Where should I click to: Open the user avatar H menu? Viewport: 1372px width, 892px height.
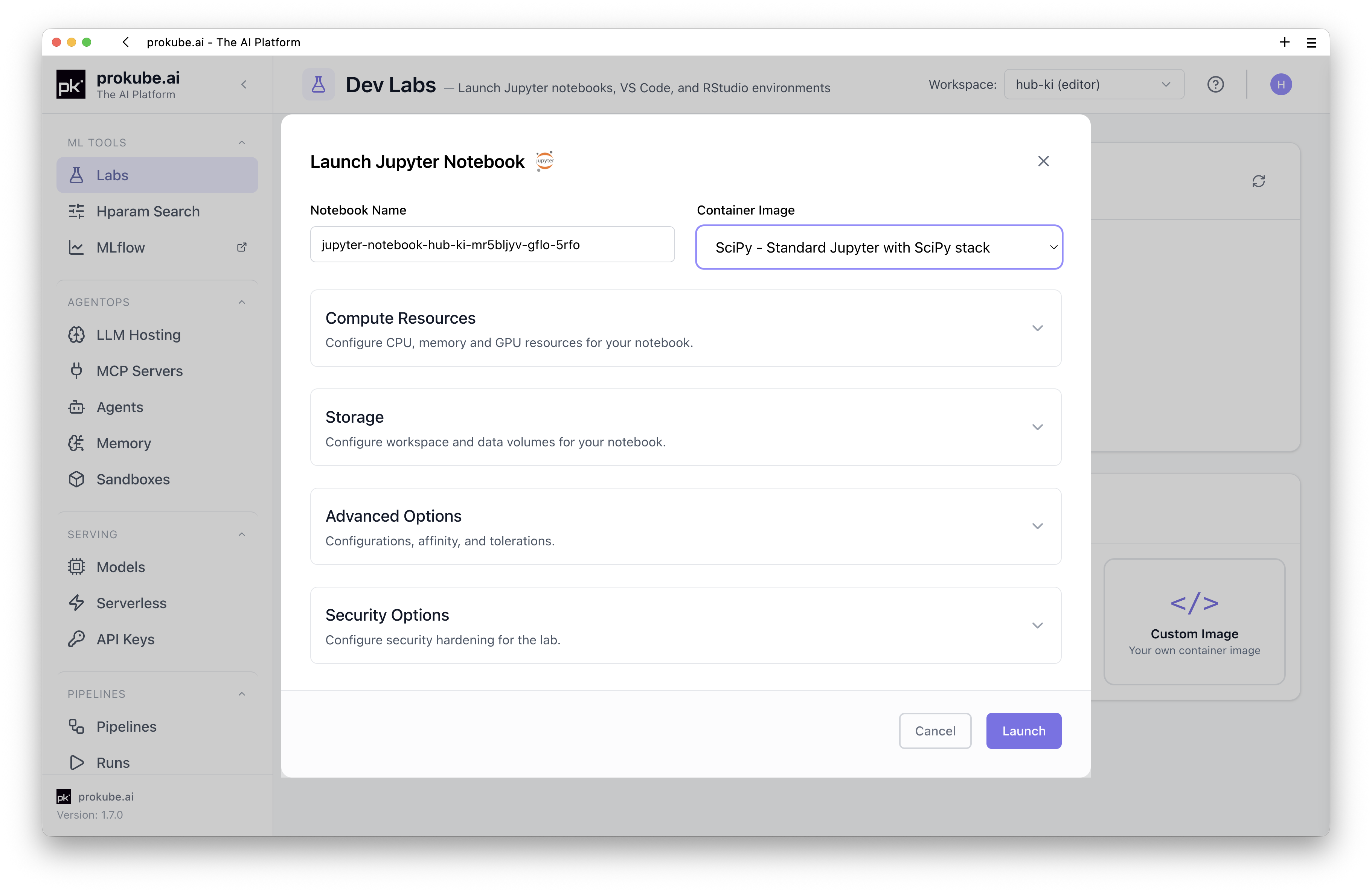click(1281, 85)
